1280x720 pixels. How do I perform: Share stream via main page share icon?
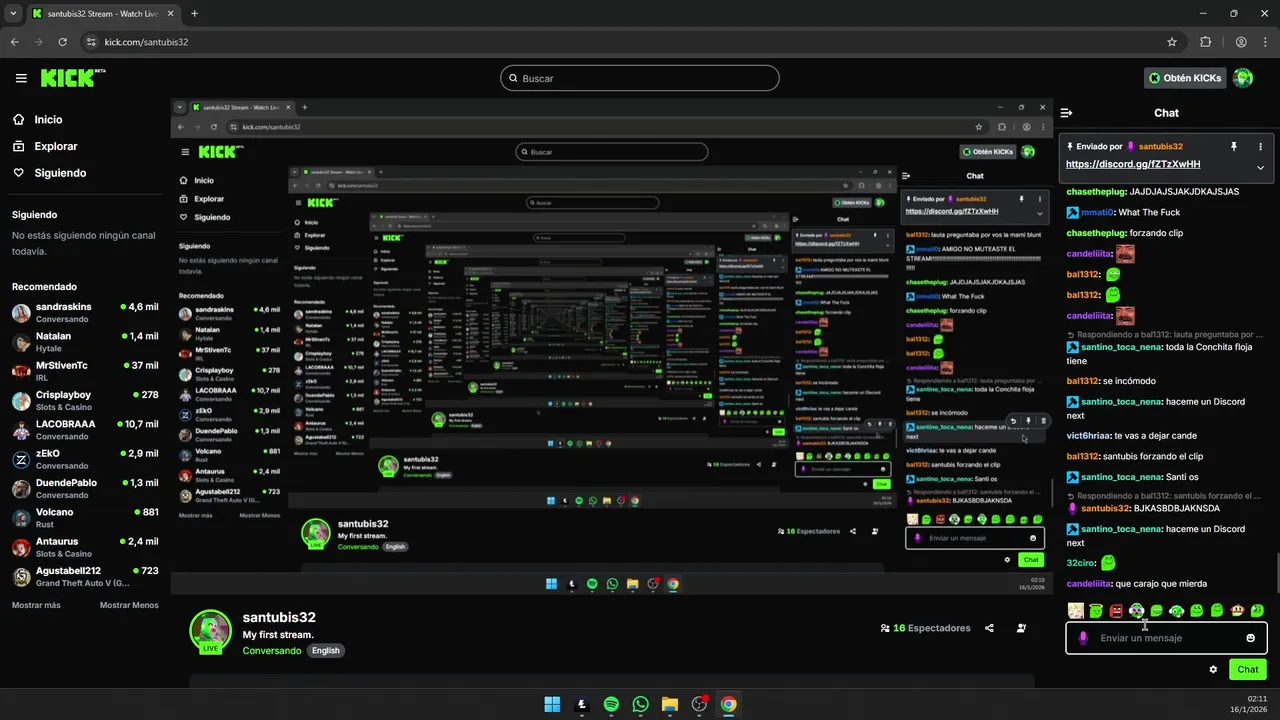tap(989, 628)
